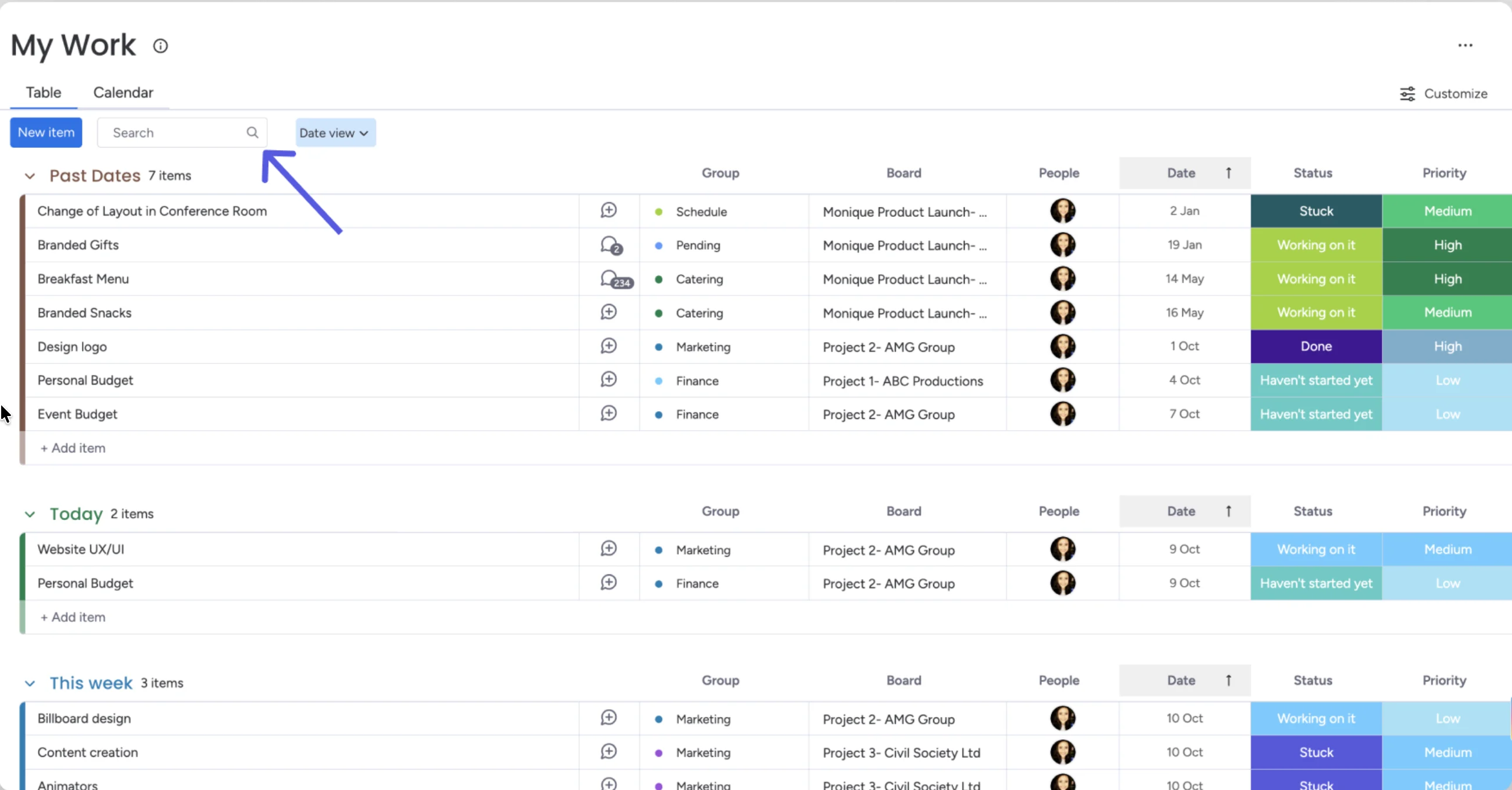1512x790 pixels.
Task: Add update to Design logo item
Action: click(609, 346)
